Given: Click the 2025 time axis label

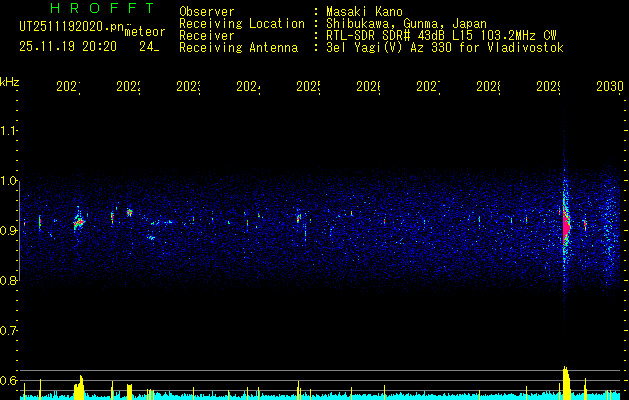Looking at the screenshot, I should coord(308,86).
